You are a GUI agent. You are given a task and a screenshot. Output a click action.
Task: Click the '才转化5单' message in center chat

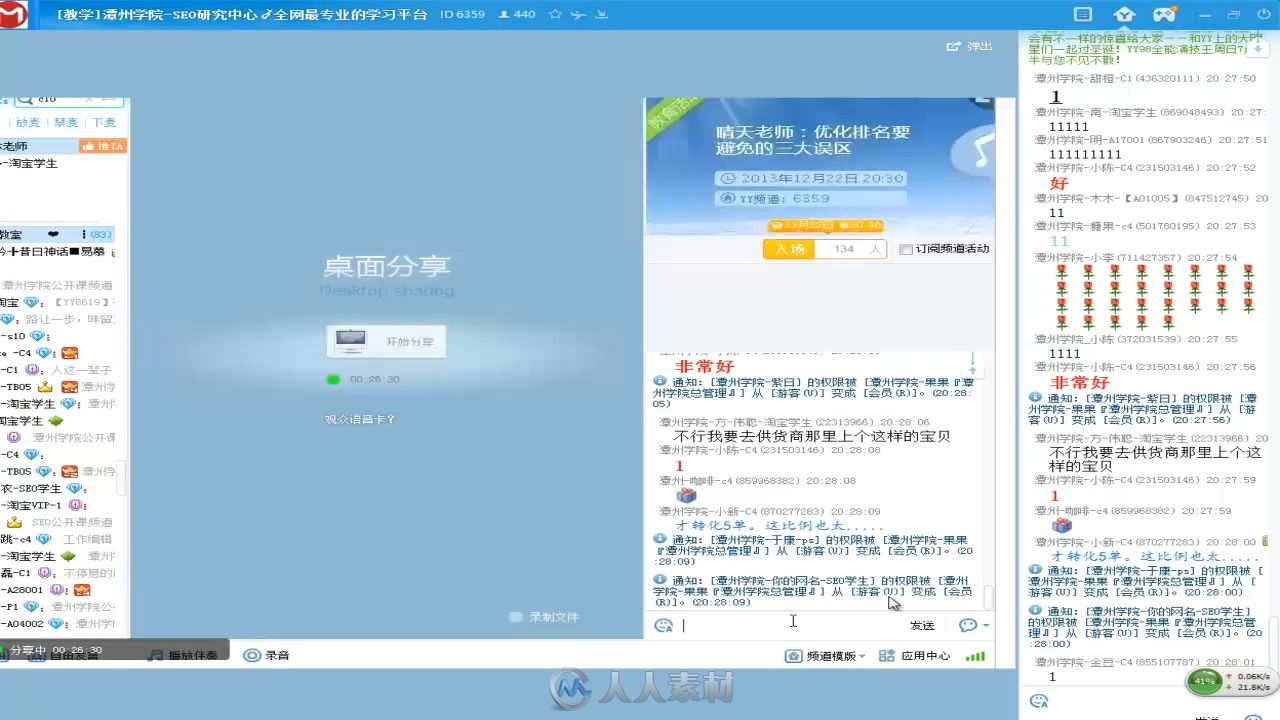[x=780, y=525]
